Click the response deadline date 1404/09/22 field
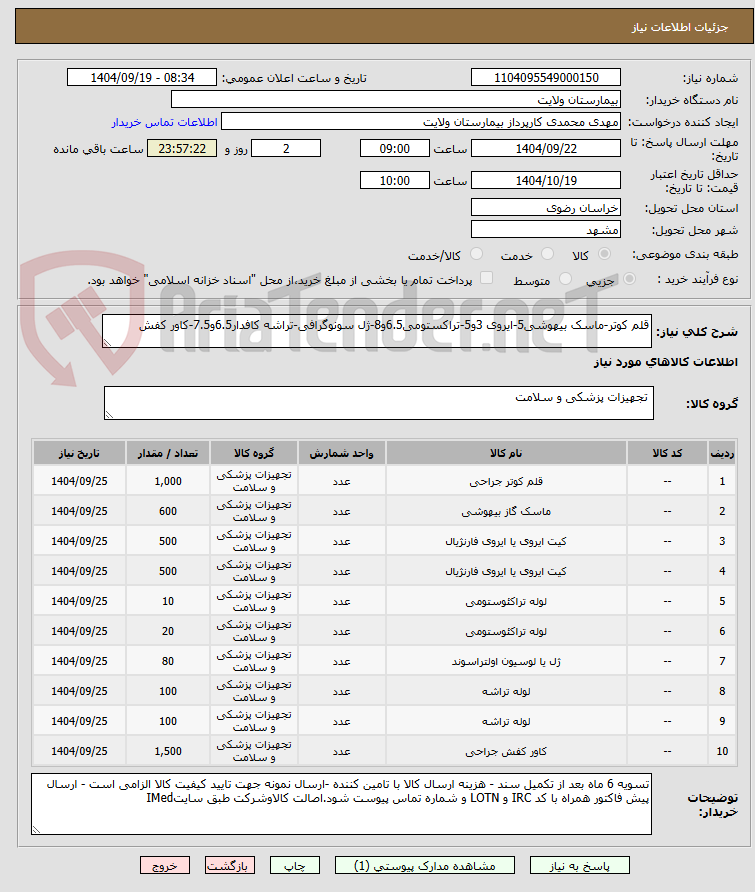 click(x=546, y=148)
